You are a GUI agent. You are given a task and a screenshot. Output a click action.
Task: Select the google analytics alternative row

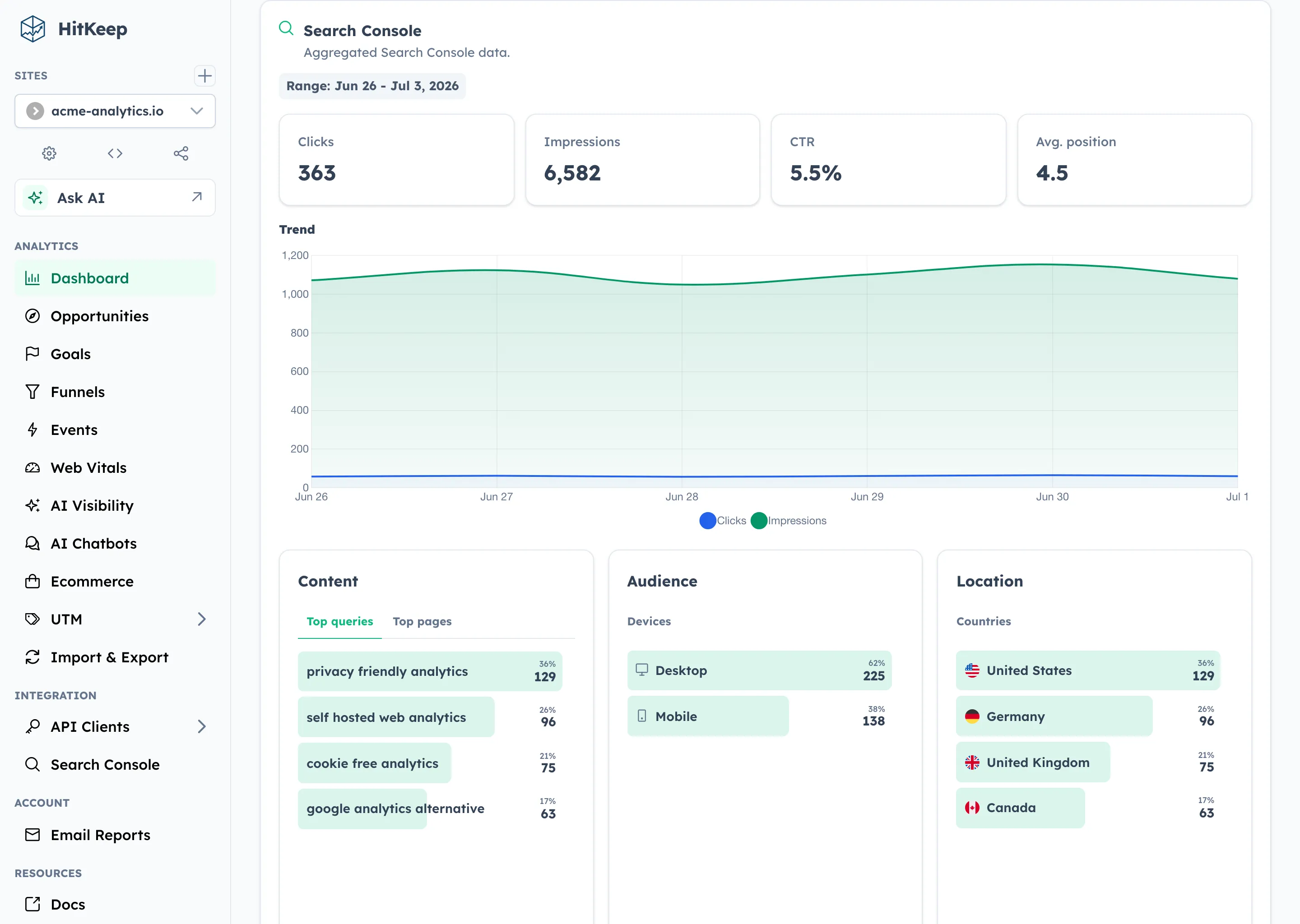point(430,808)
